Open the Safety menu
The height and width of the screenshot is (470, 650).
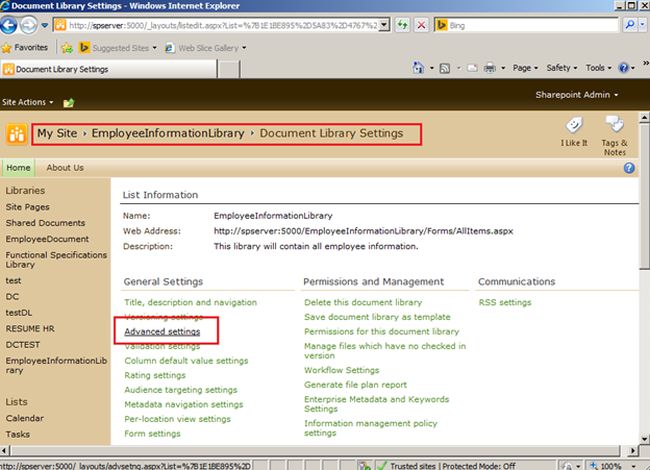[x=562, y=68]
